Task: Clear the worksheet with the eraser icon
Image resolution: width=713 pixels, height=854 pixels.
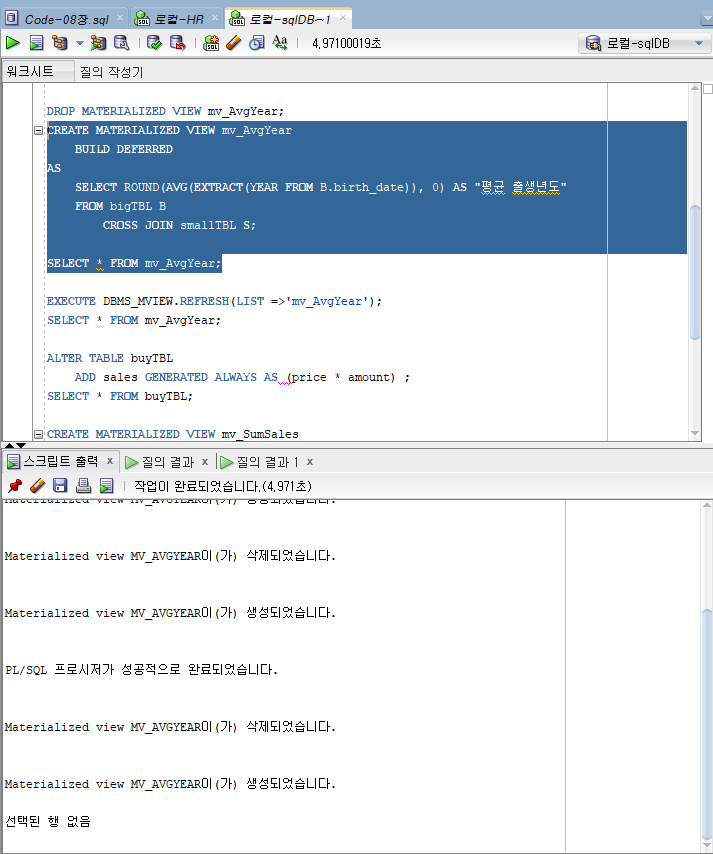Action: [234, 42]
